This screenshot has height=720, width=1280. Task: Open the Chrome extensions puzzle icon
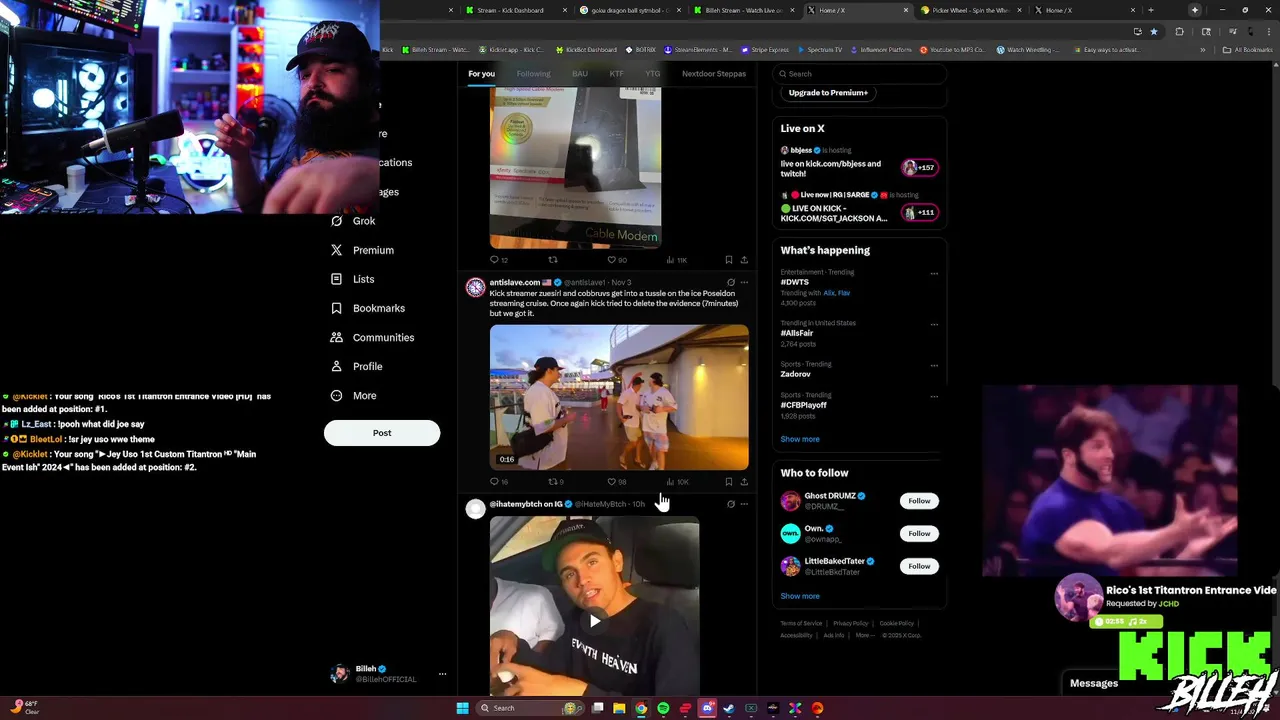click(x=1179, y=31)
